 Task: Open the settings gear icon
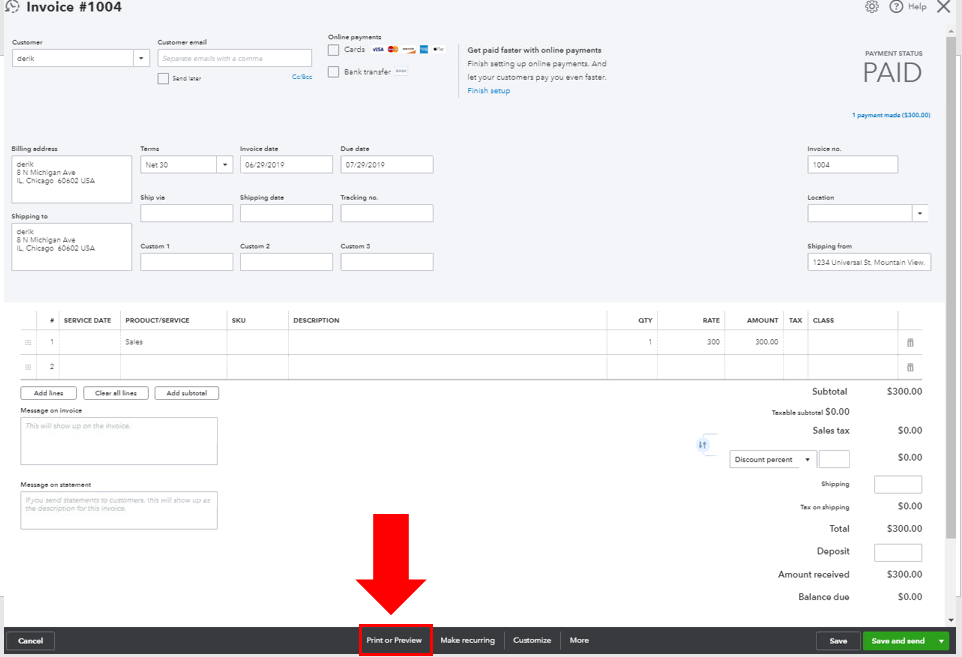872,7
